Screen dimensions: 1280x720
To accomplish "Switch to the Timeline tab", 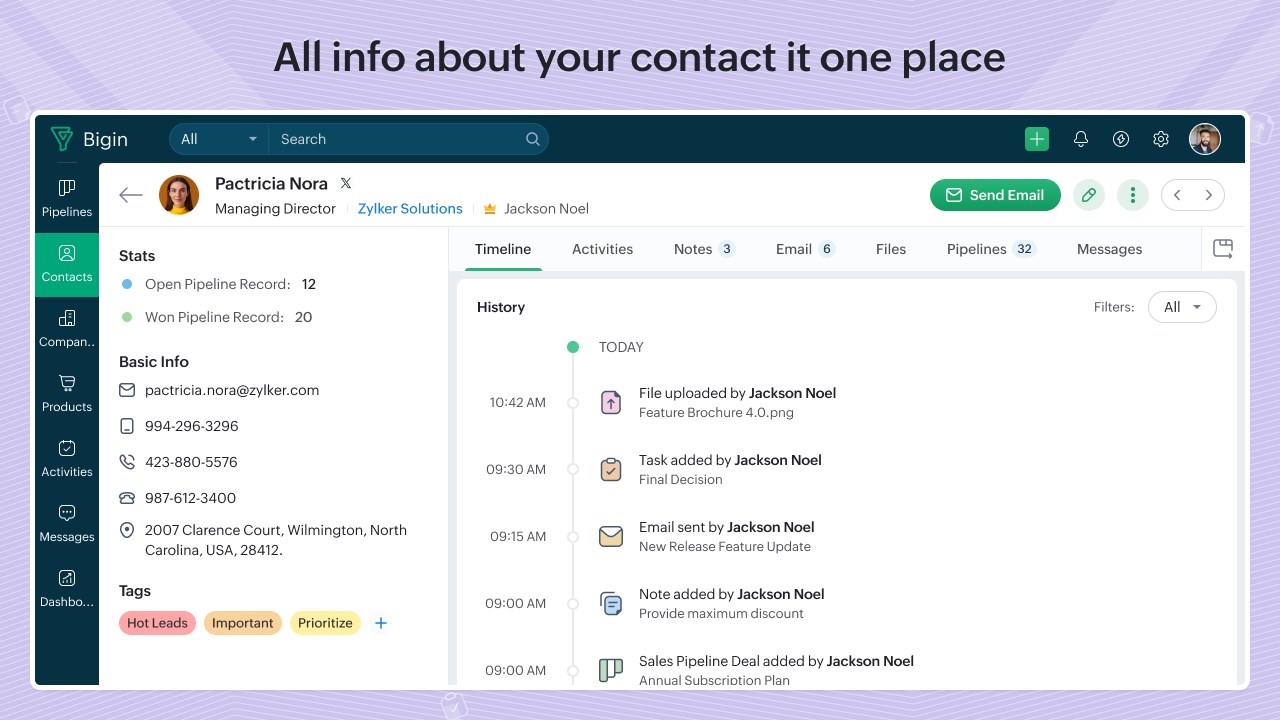I will pos(503,249).
